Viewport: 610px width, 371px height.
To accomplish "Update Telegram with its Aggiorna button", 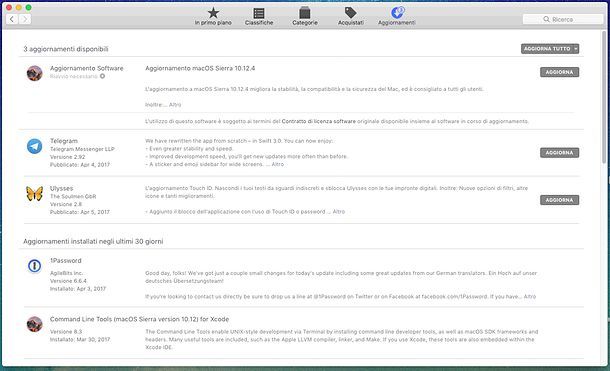I will (559, 152).
